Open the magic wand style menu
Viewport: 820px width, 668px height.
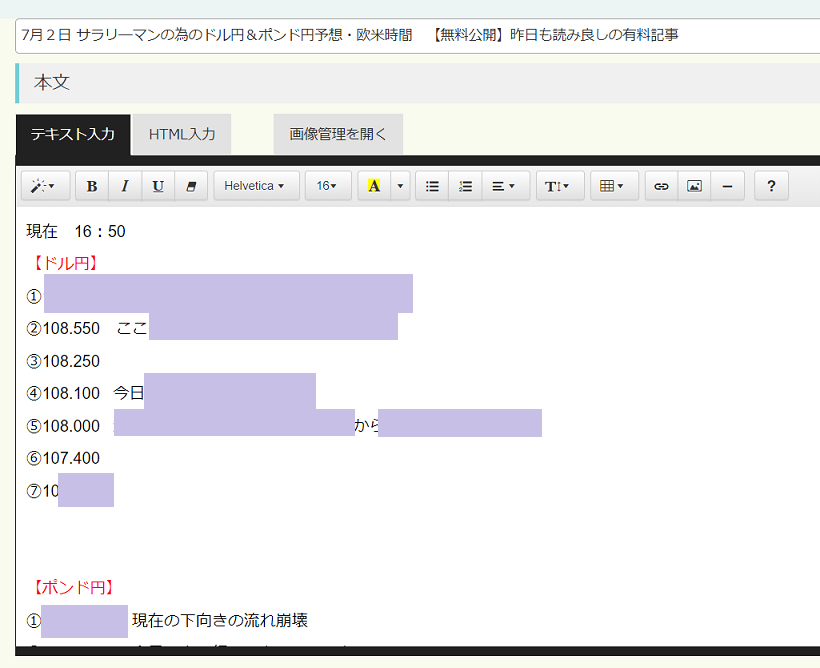coord(45,186)
